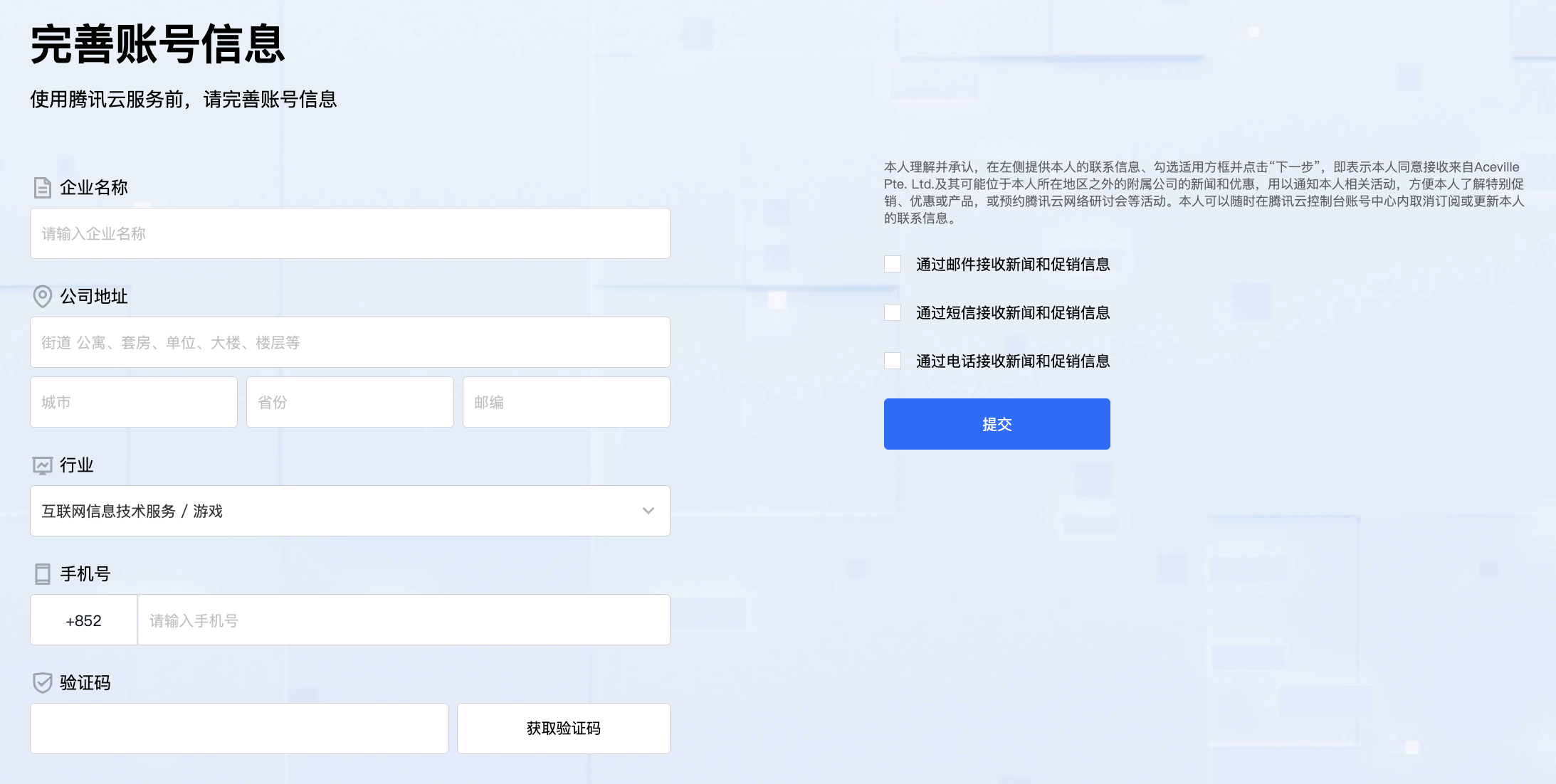Image resolution: width=1556 pixels, height=784 pixels.
Task: Click the phone icon beside 手机号
Action: point(43,574)
